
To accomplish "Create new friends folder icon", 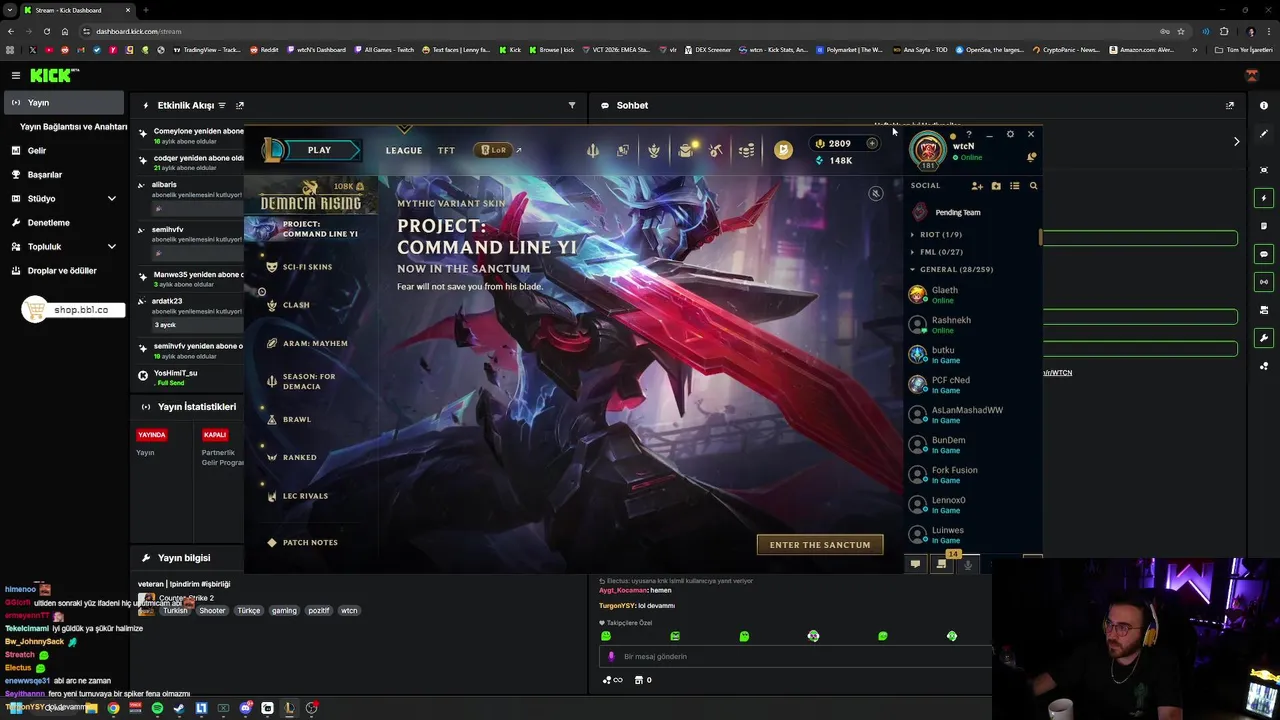I will click(x=996, y=186).
